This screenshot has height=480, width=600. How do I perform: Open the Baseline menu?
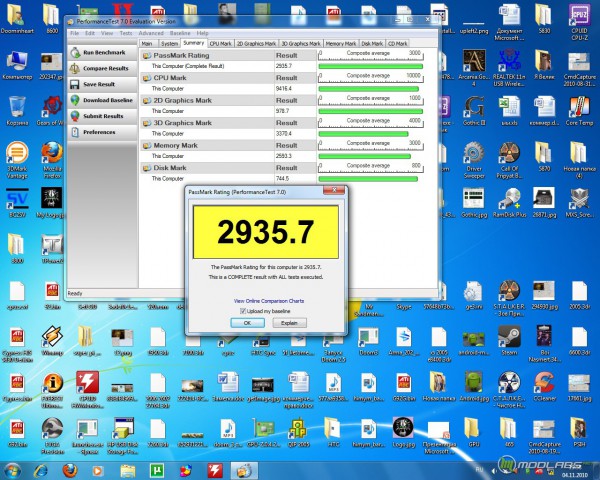180,33
